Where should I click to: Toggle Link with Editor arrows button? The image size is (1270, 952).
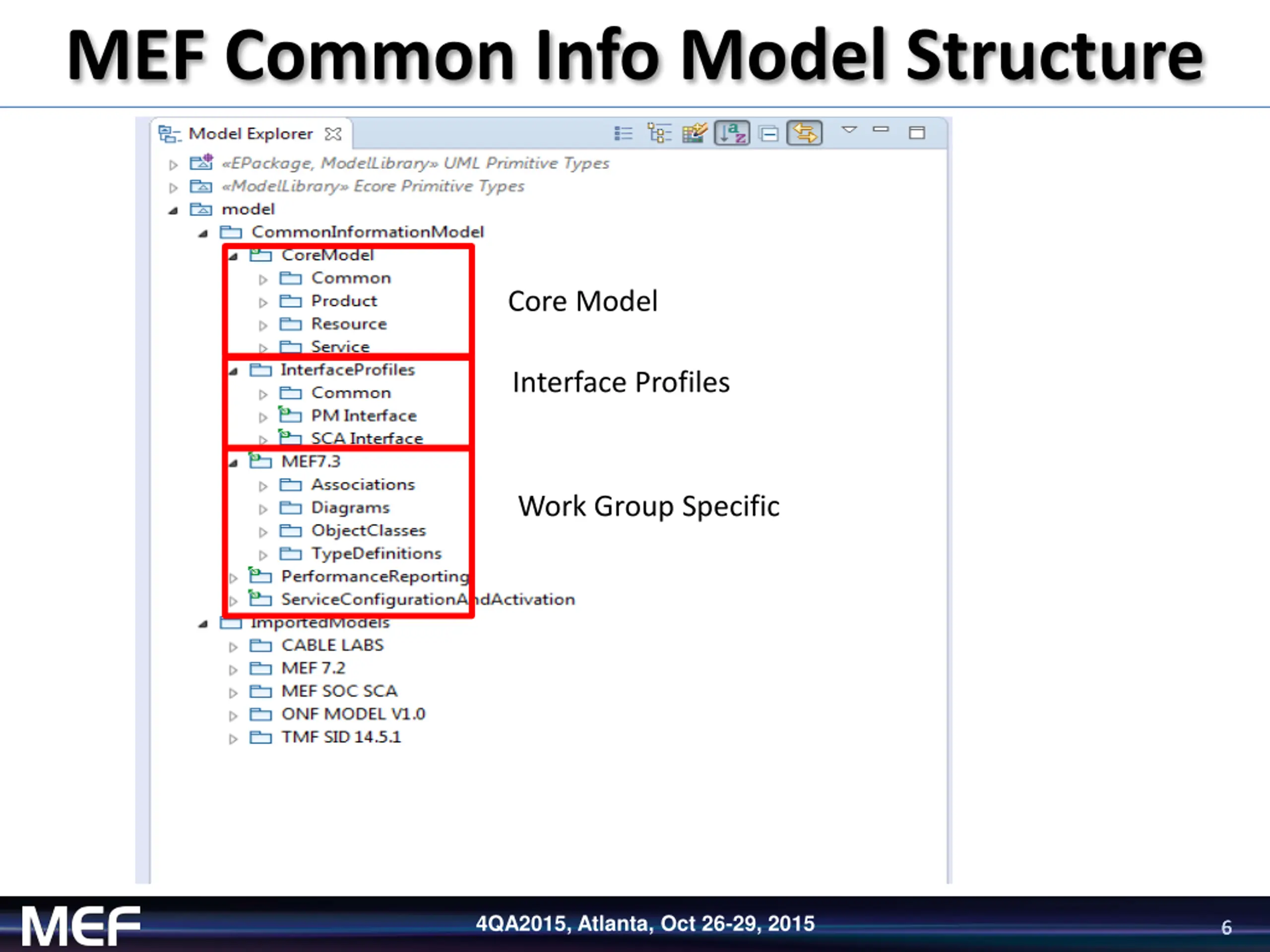click(804, 133)
